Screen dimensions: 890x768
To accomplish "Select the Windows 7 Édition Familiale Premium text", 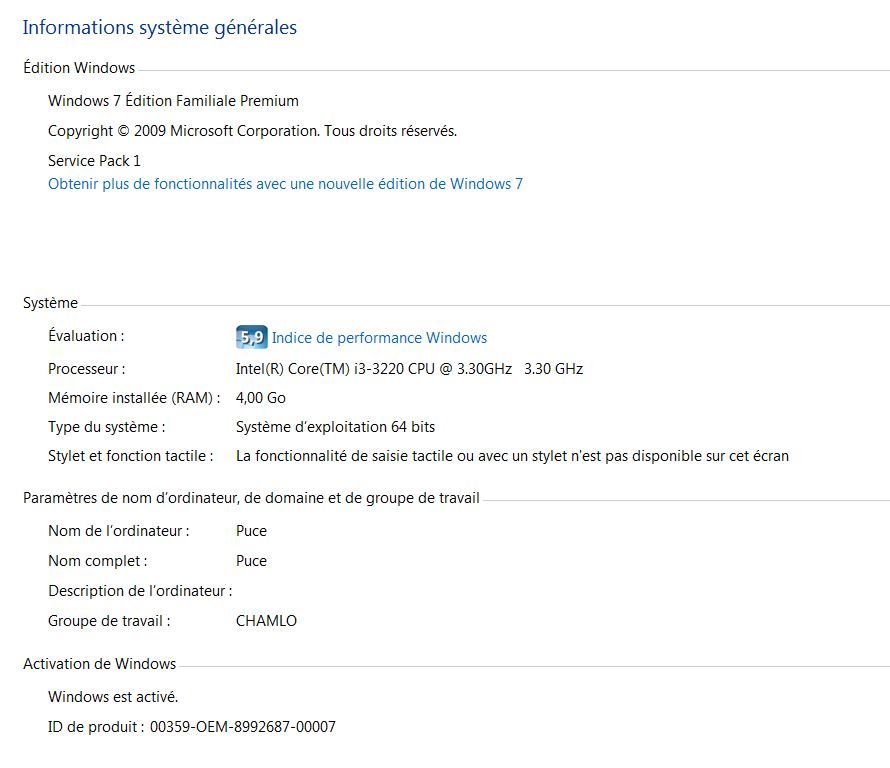I will click(x=173, y=101).
